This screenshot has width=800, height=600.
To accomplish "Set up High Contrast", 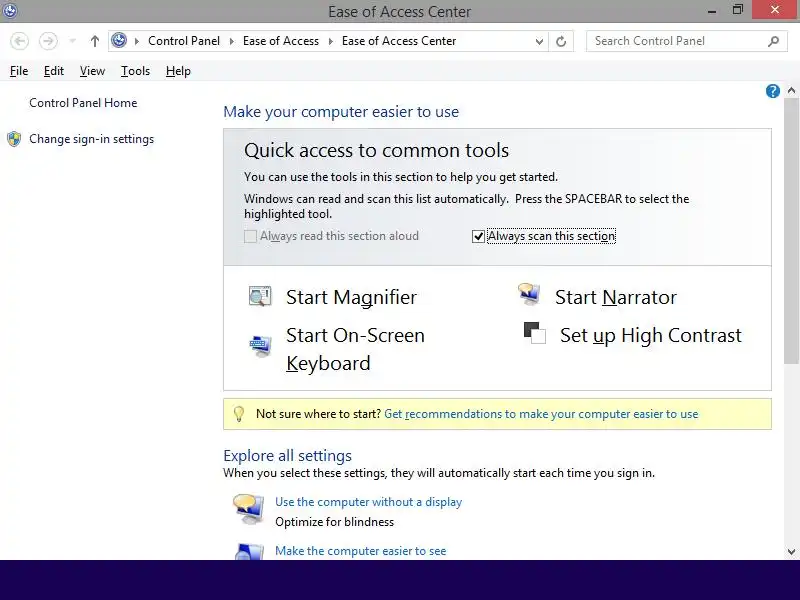I will (x=651, y=336).
